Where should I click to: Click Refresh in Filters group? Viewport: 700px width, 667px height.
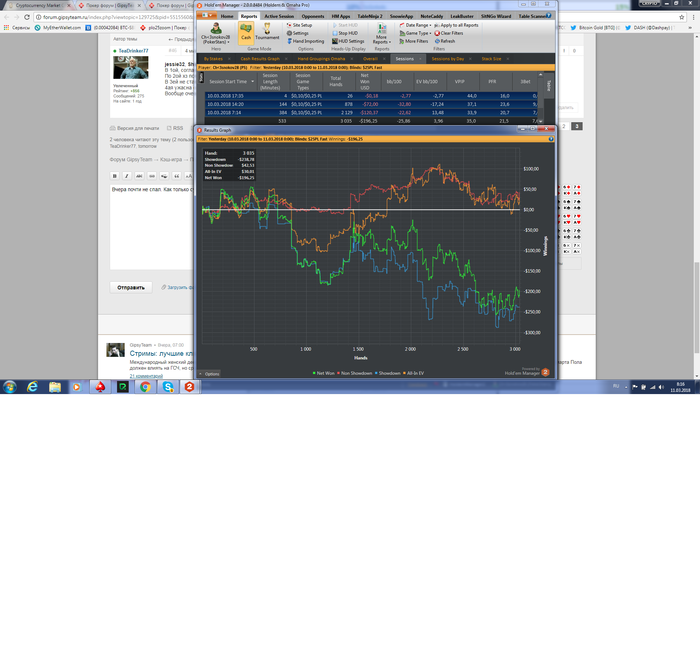pyautogui.click(x=445, y=41)
